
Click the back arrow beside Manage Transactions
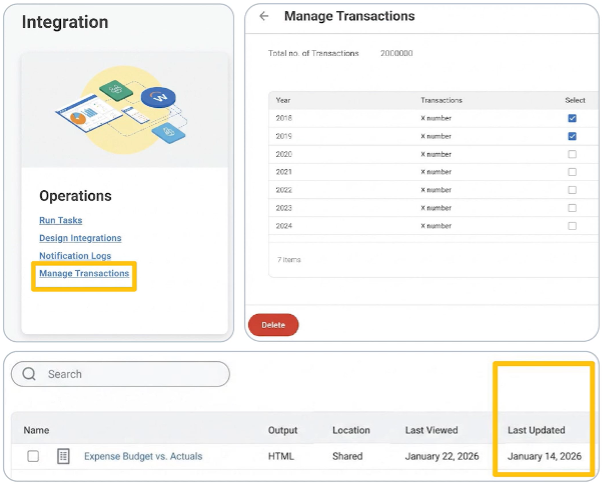tap(264, 16)
